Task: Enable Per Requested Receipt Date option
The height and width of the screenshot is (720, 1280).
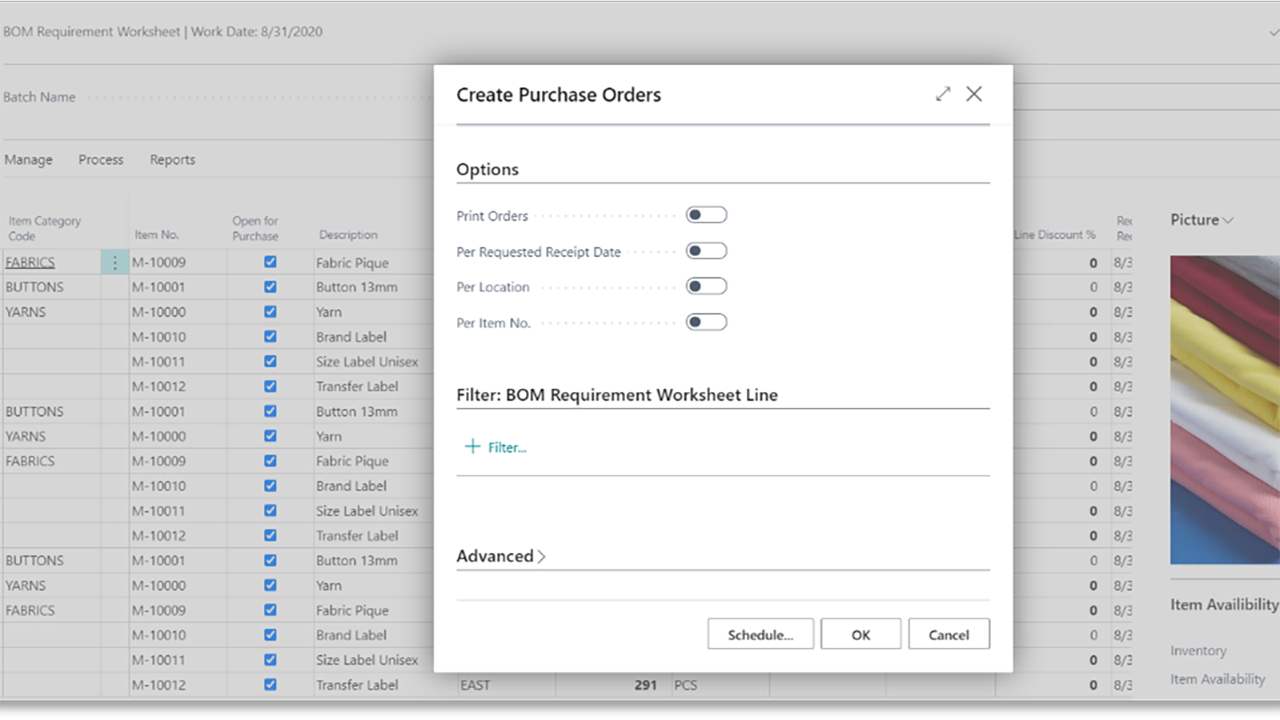Action: click(x=706, y=251)
